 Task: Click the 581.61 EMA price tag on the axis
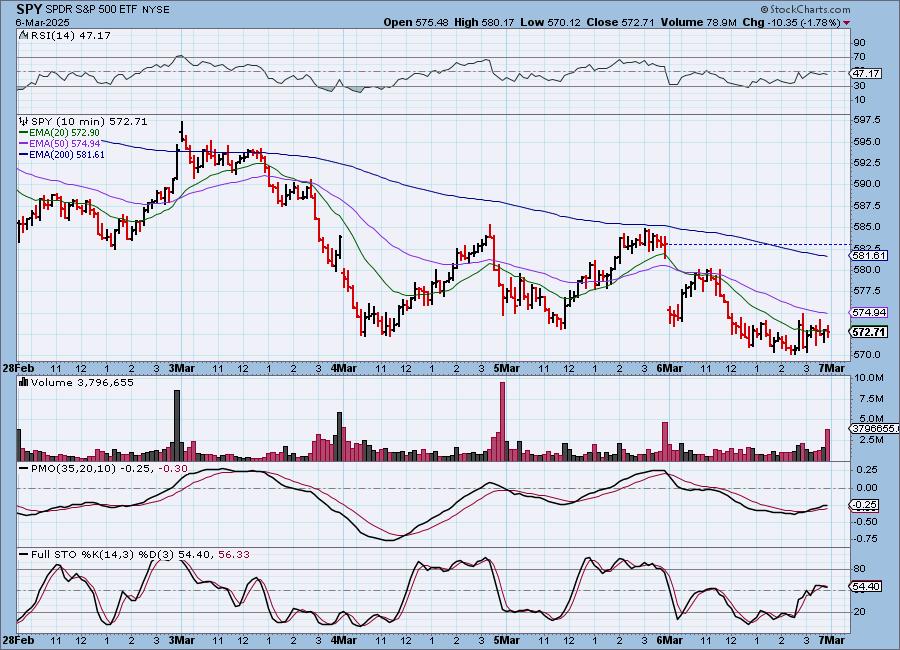tap(870, 256)
